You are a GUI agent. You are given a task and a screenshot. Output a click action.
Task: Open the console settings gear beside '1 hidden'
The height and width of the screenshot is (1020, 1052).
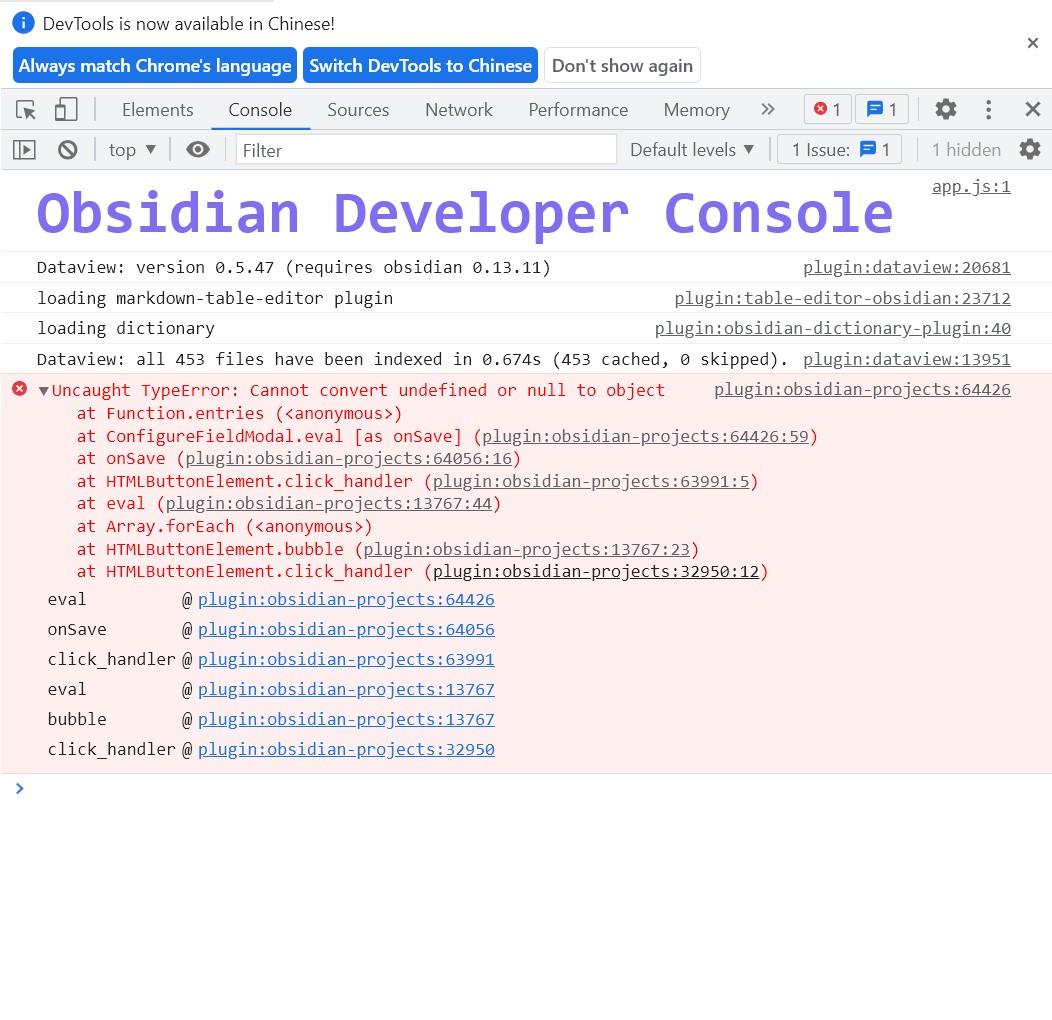(1030, 148)
